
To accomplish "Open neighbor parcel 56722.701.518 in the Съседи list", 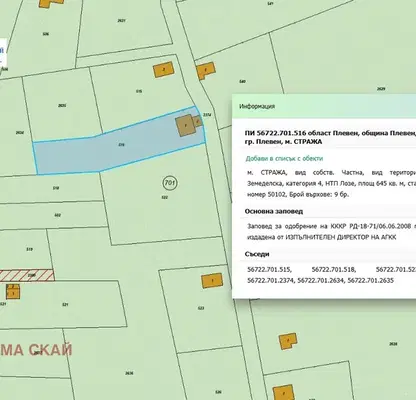I will (x=334, y=269).
